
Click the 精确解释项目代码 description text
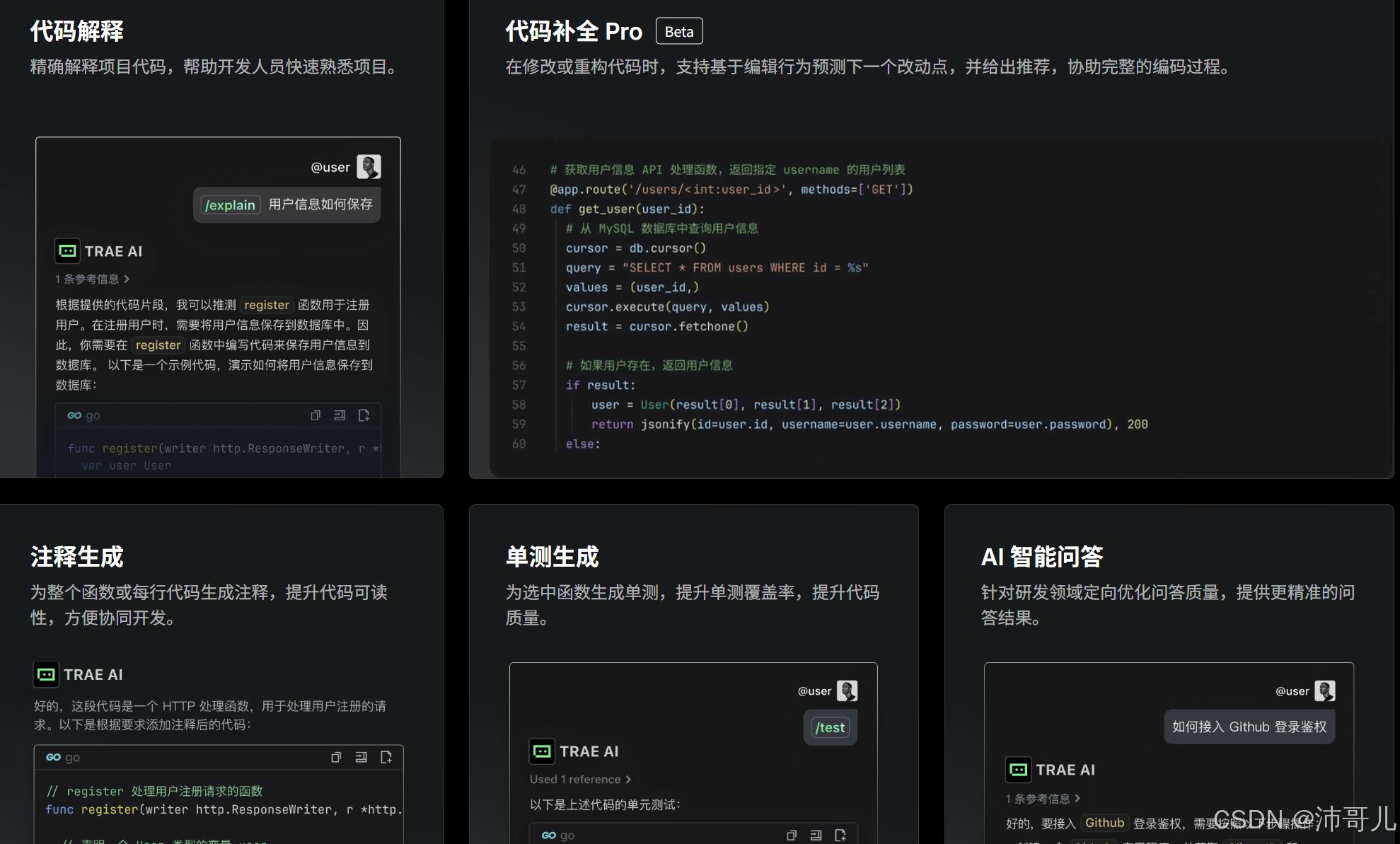(x=216, y=67)
